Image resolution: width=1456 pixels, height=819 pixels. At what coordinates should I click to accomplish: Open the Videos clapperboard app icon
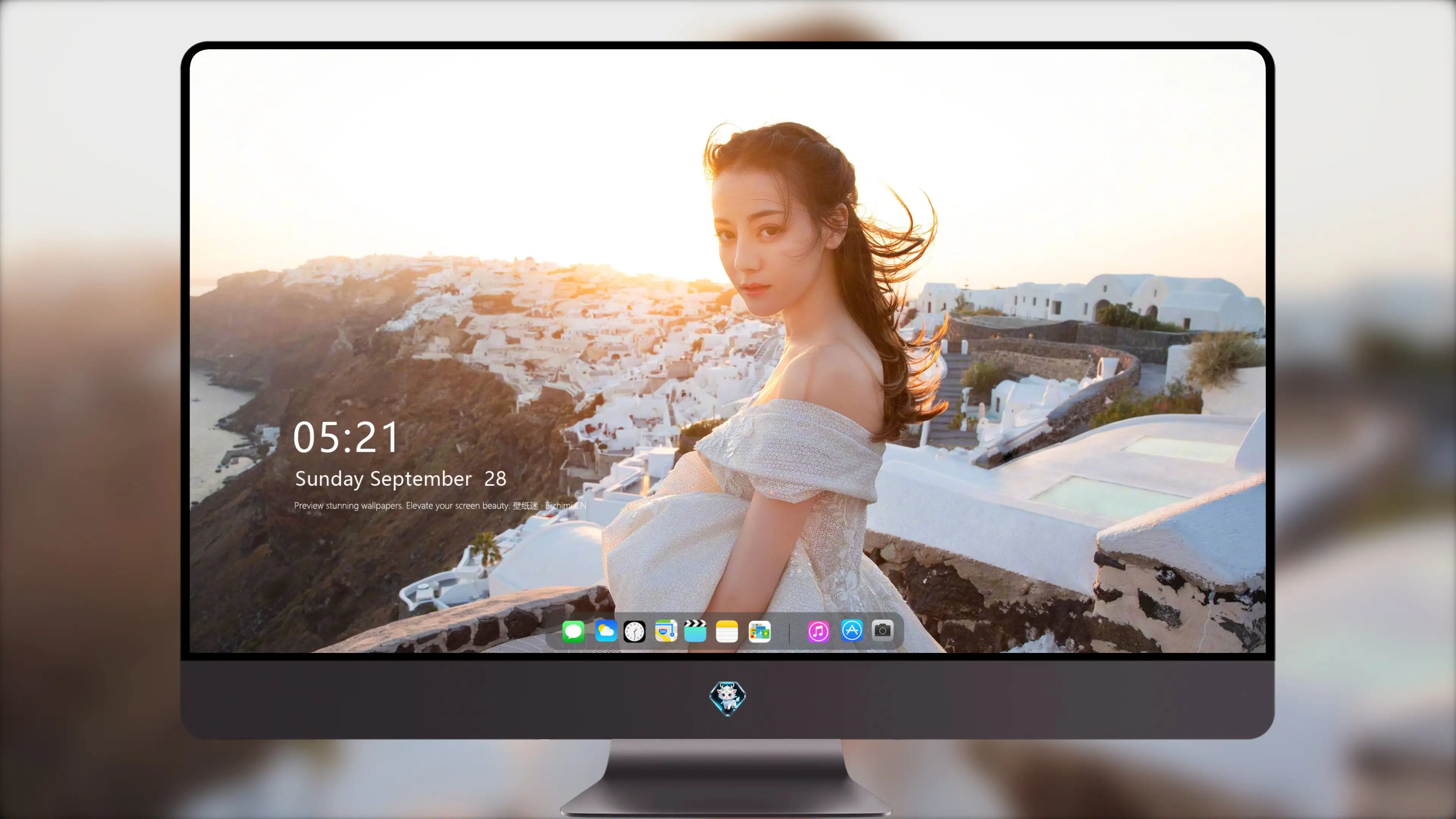tap(695, 631)
